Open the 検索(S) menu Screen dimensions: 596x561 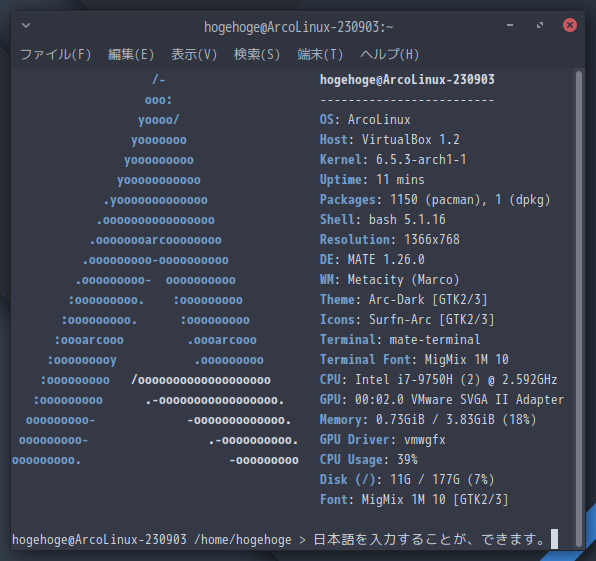point(257,54)
